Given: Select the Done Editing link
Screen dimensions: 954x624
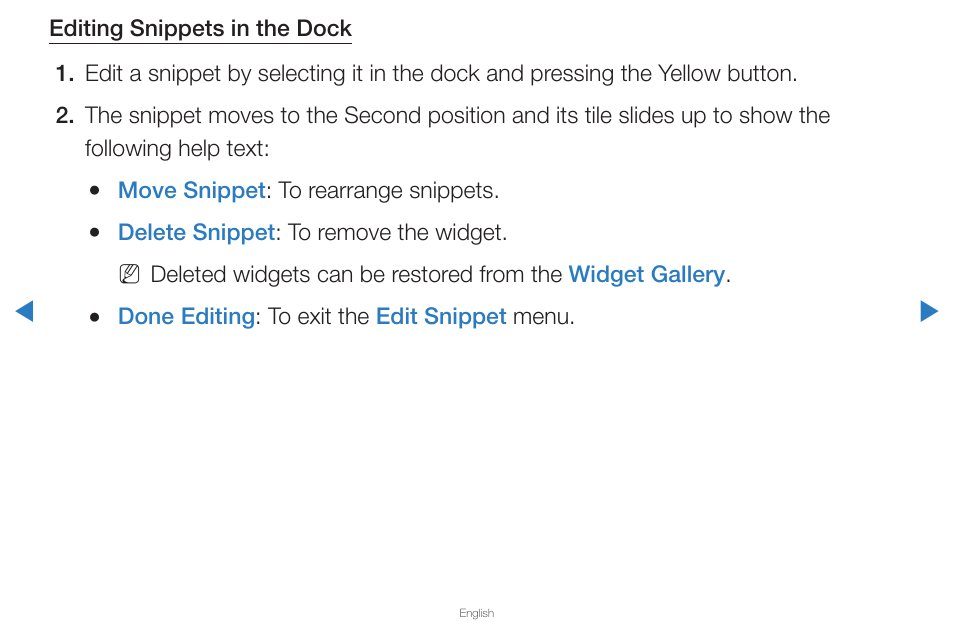Looking at the screenshot, I should tap(186, 316).
